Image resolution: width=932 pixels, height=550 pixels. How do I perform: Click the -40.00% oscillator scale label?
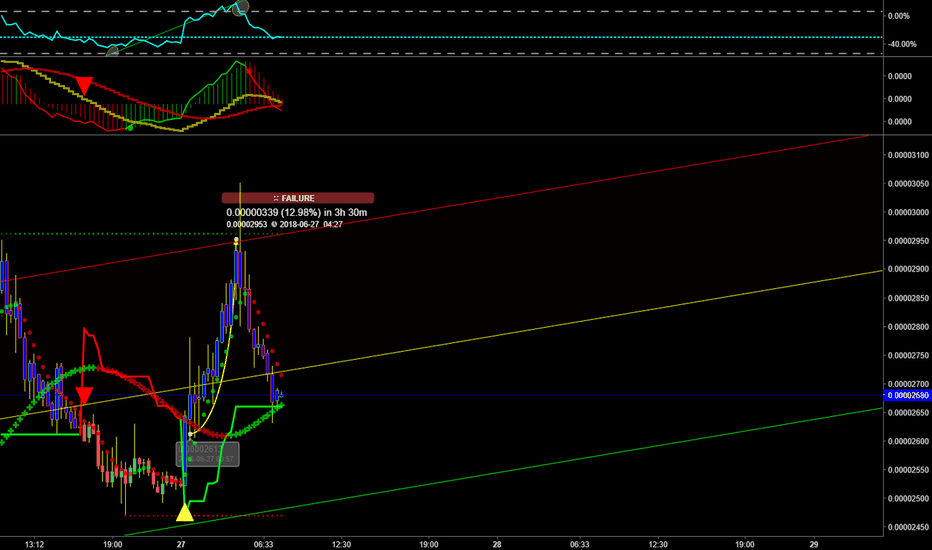click(x=902, y=44)
